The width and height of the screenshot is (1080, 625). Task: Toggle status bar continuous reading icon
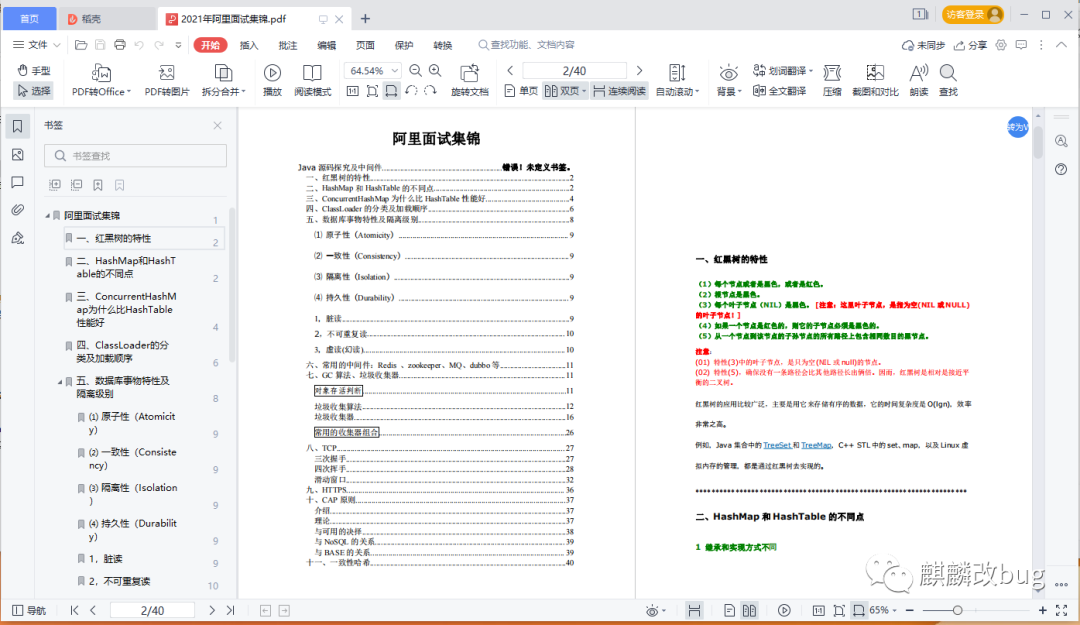(694, 611)
